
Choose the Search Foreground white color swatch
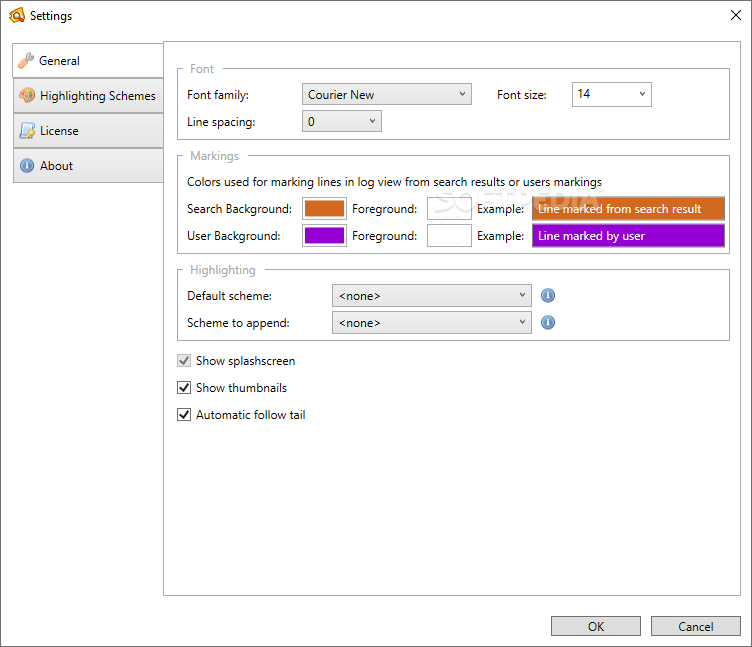coord(449,209)
